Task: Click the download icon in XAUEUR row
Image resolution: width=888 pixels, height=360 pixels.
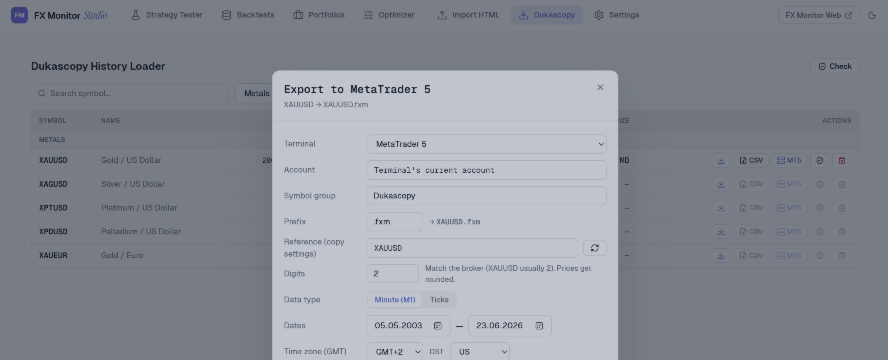Action: (721, 255)
